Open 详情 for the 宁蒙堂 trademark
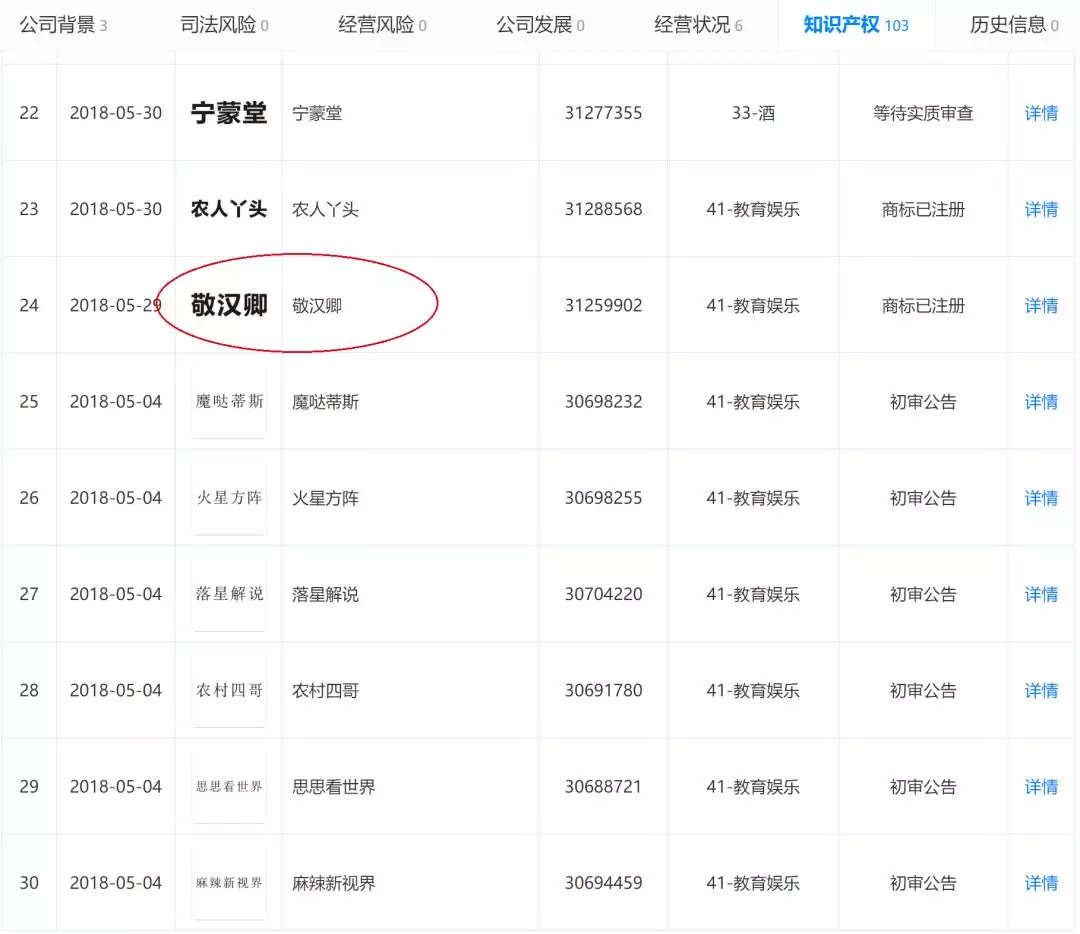The height and width of the screenshot is (934, 1080). click(x=1041, y=113)
